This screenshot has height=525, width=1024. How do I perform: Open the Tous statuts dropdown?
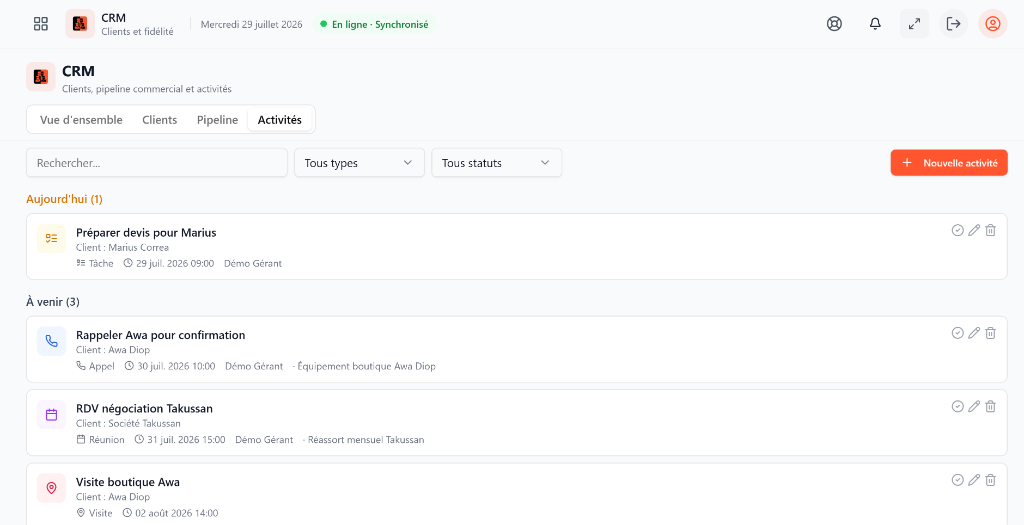(x=497, y=163)
